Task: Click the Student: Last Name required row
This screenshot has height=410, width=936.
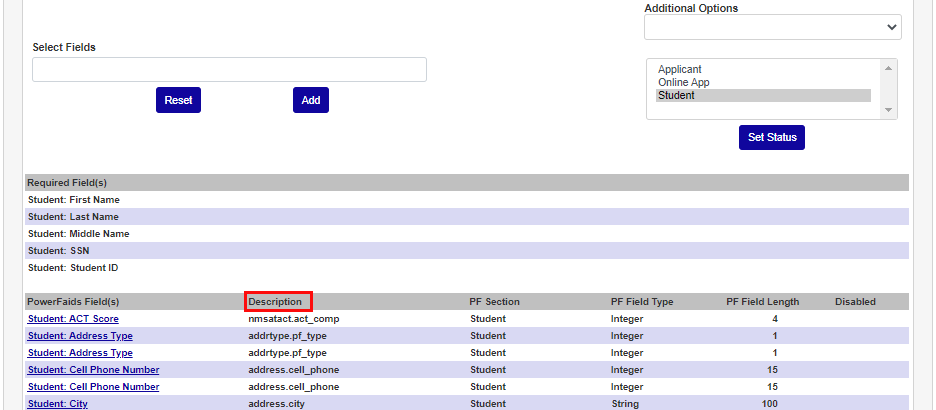Action: coord(467,217)
